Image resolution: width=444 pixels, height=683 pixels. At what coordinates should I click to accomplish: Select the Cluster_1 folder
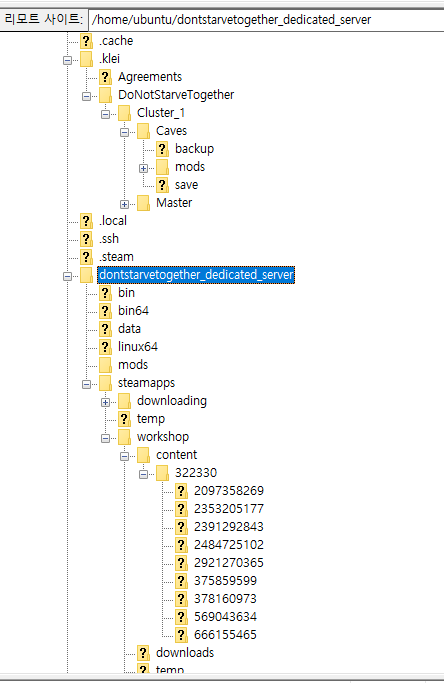point(161,113)
